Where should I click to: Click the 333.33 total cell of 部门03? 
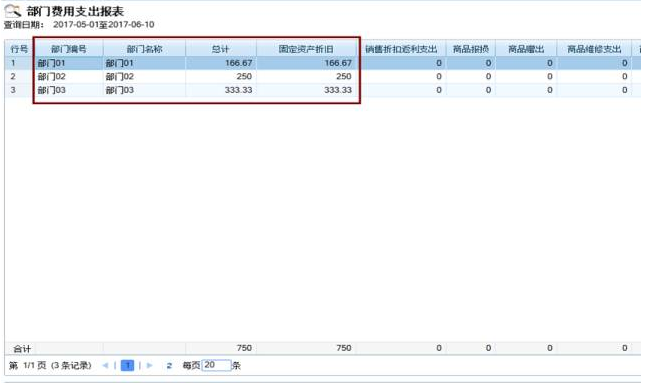[238, 90]
